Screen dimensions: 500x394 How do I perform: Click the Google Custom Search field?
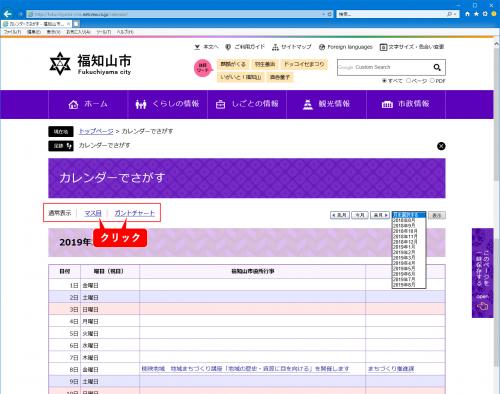383,67
